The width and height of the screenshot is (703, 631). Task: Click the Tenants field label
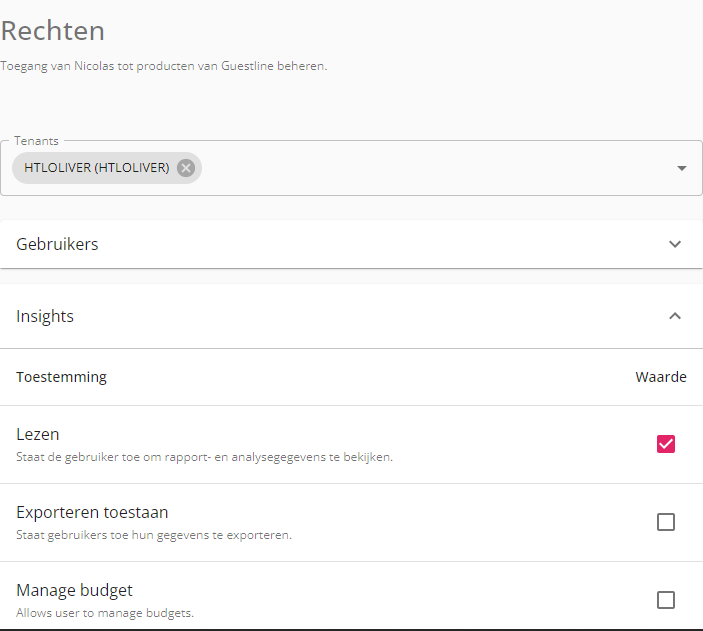point(36,141)
